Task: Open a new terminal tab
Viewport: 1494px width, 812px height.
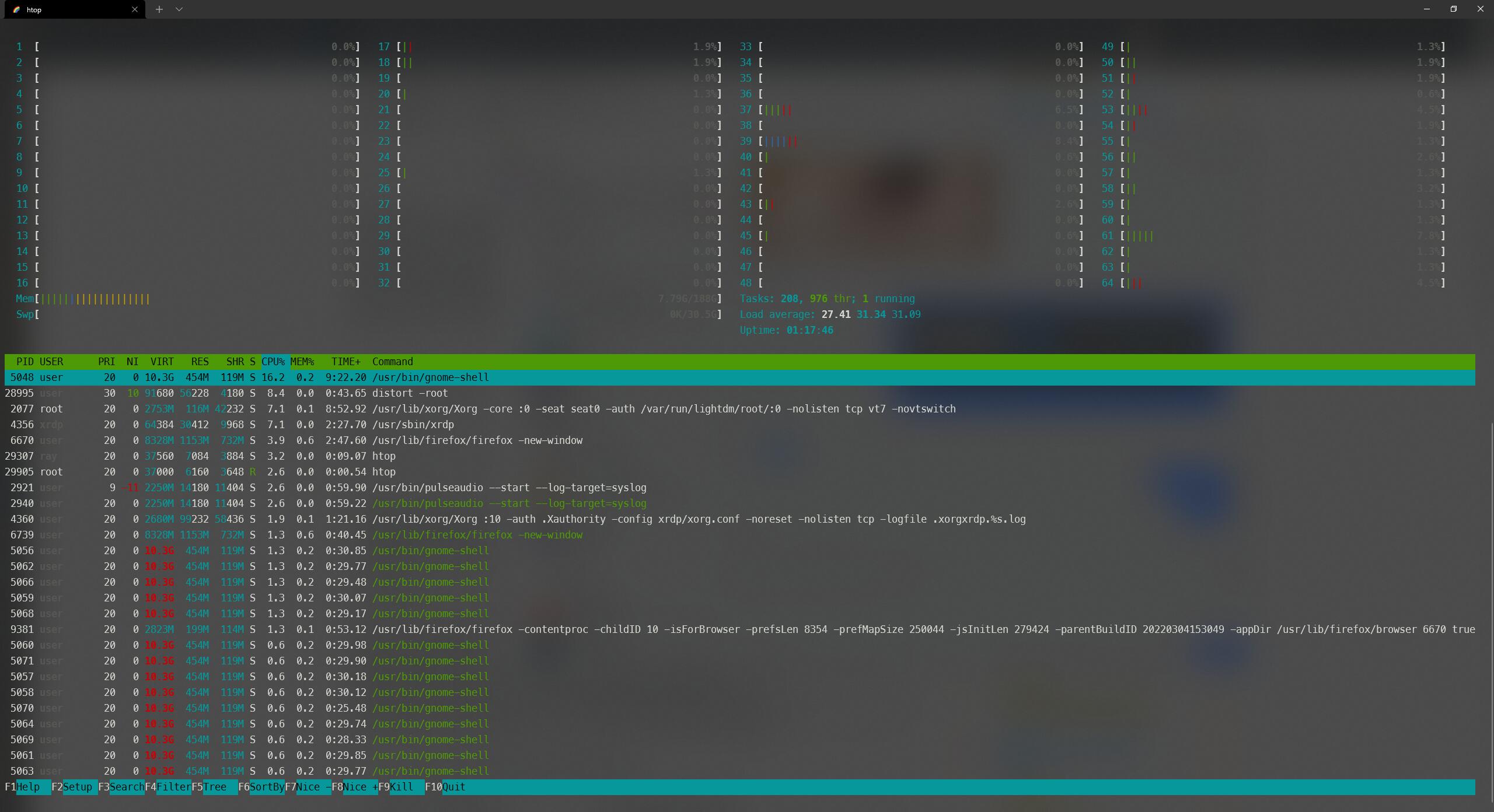Action: click(x=159, y=9)
